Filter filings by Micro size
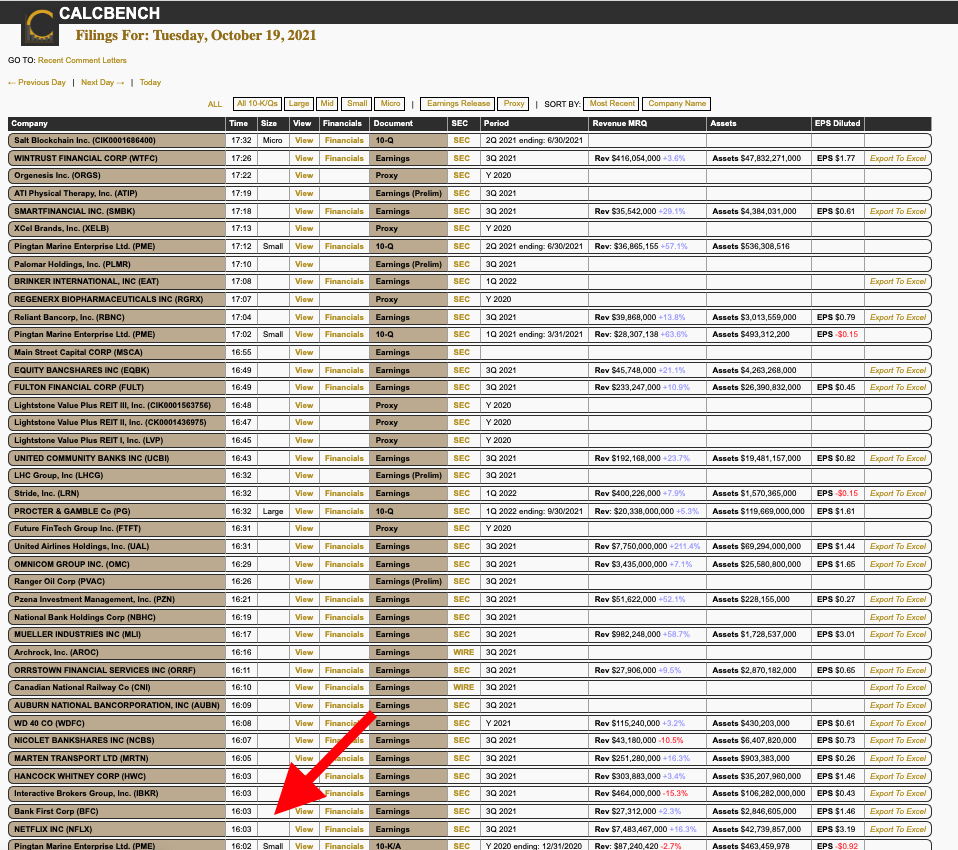The width and height of the screenshot is (958, 850). (390, 104)
